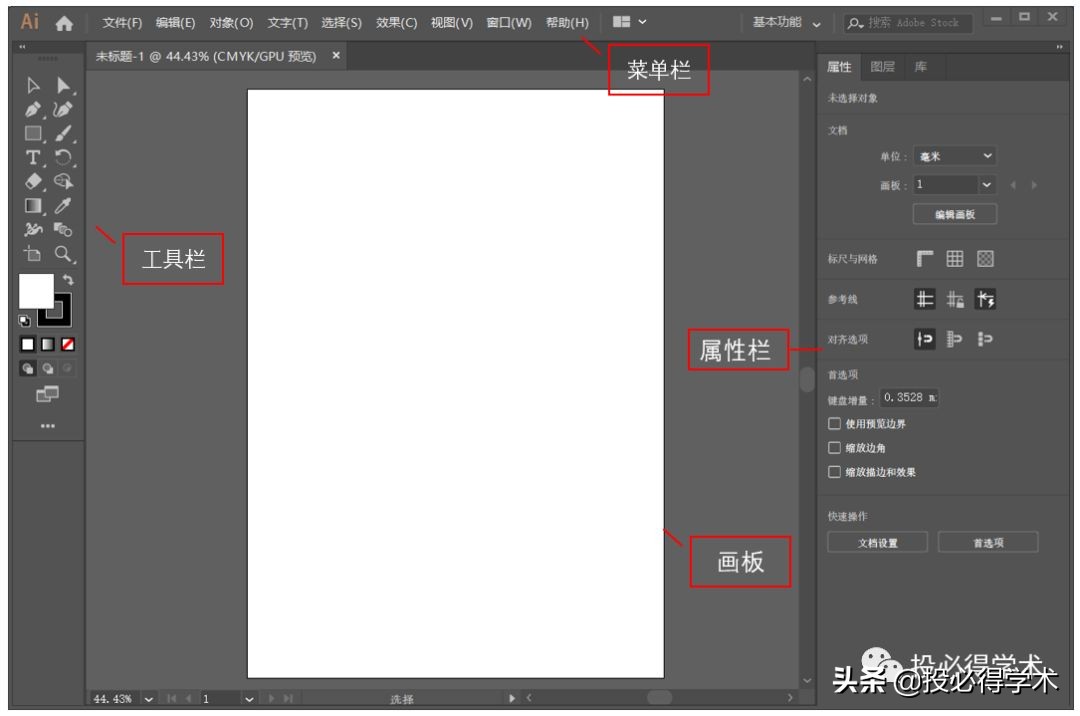Viewport: 1080px width, 716px height.
Task: Open the 窗口(W) menu
Action: point(513,22)
